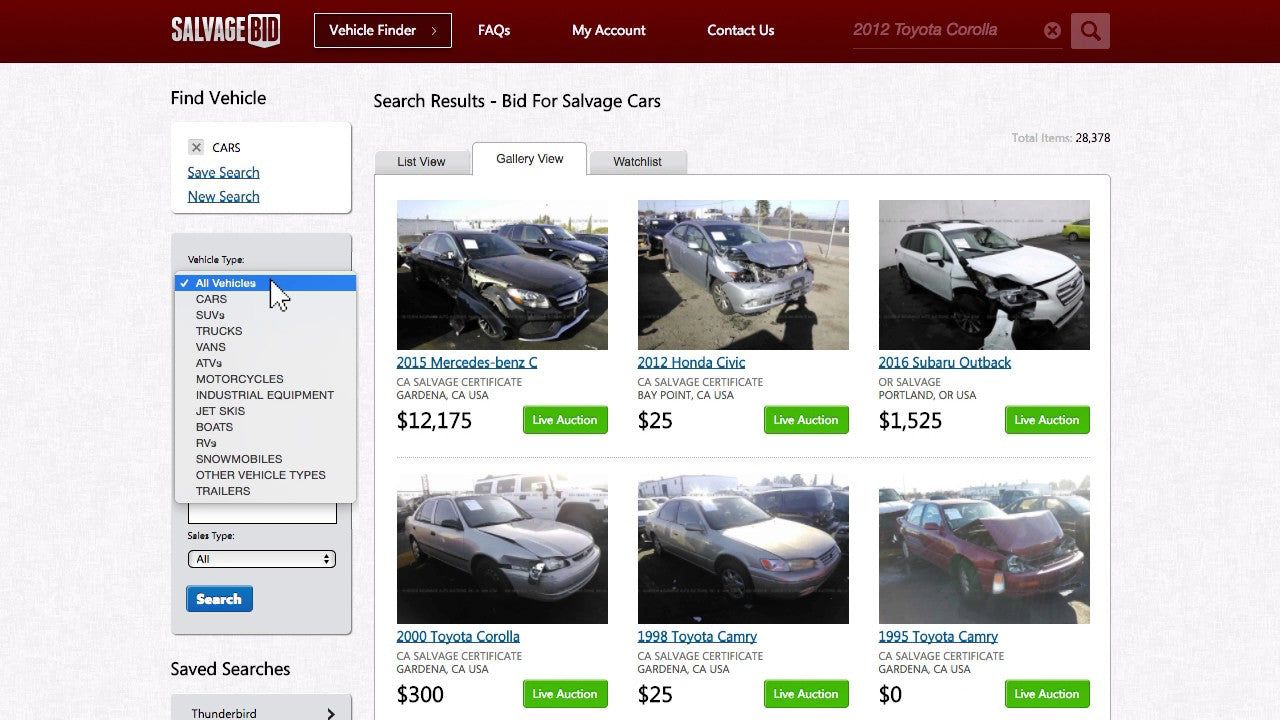Open the 2012 Honda Civic listing link
1280x720 pixels.
[691, 362]
